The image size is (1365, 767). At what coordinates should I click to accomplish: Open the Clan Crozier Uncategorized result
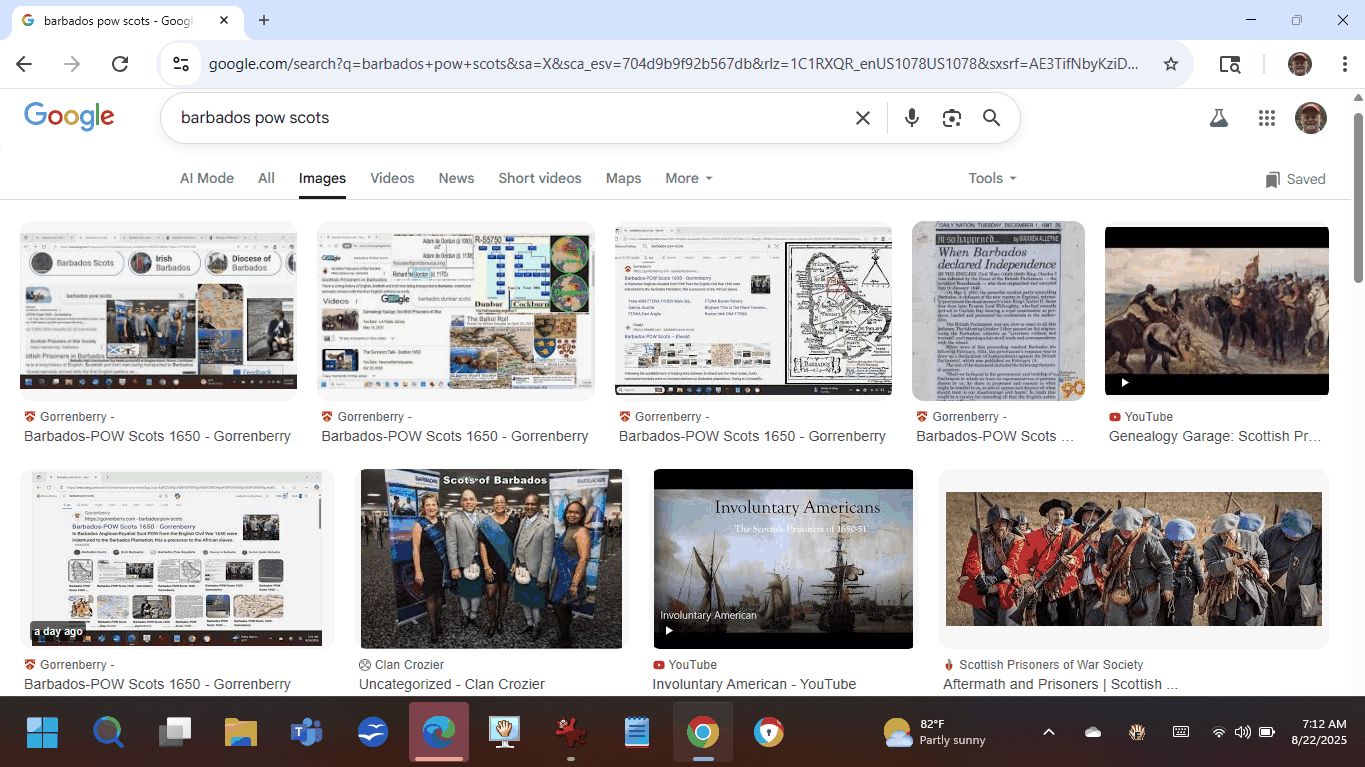pyautogui.click(x=451, y=684)
